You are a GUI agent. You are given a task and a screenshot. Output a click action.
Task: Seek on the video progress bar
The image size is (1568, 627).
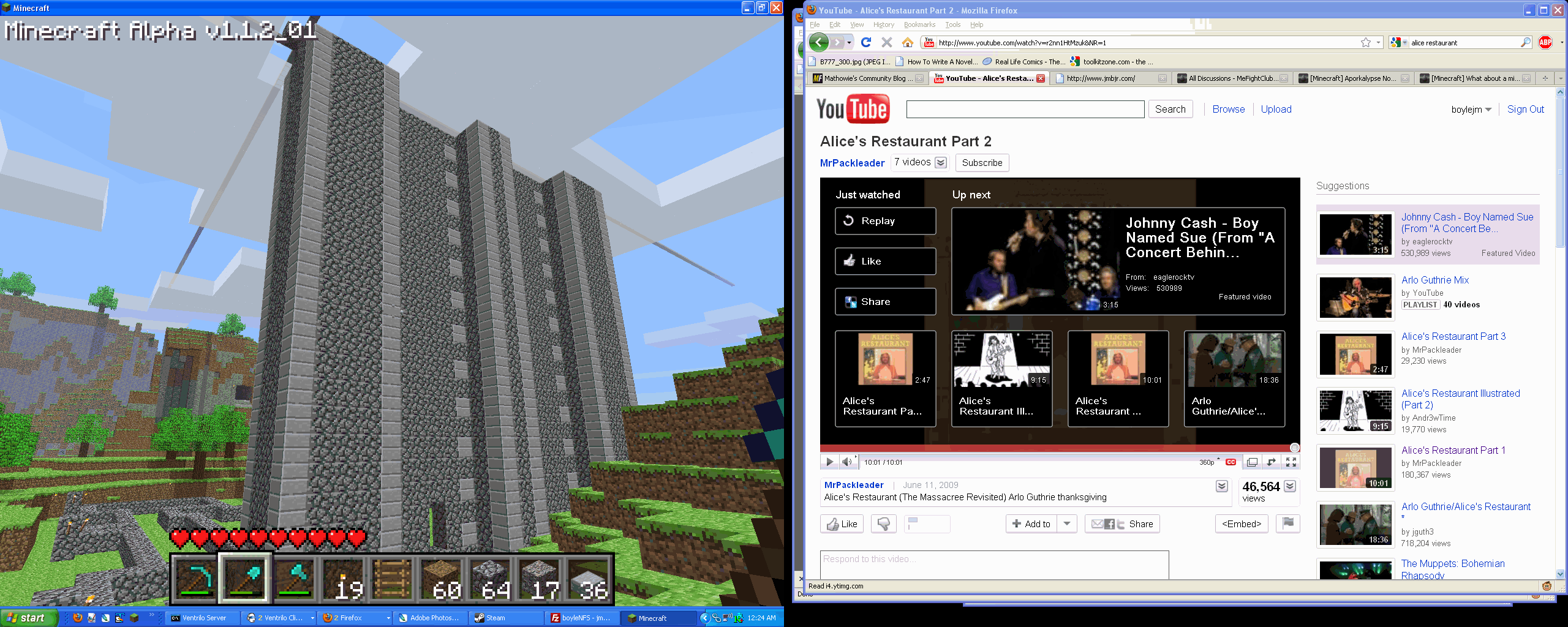coord(1060,448)
